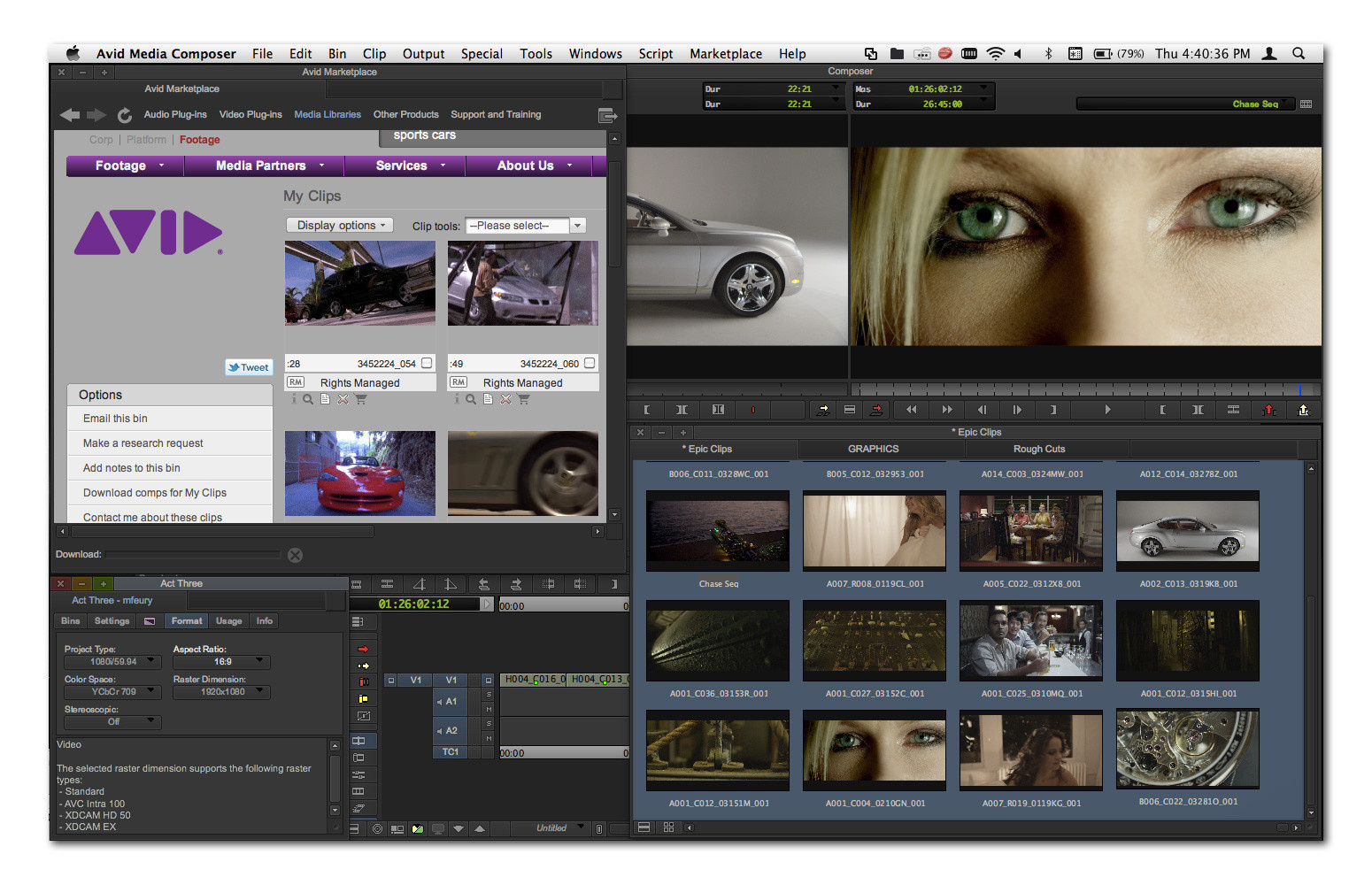
Task: Toggle Solo on audio track A1
Action: (x=489, y=695)
